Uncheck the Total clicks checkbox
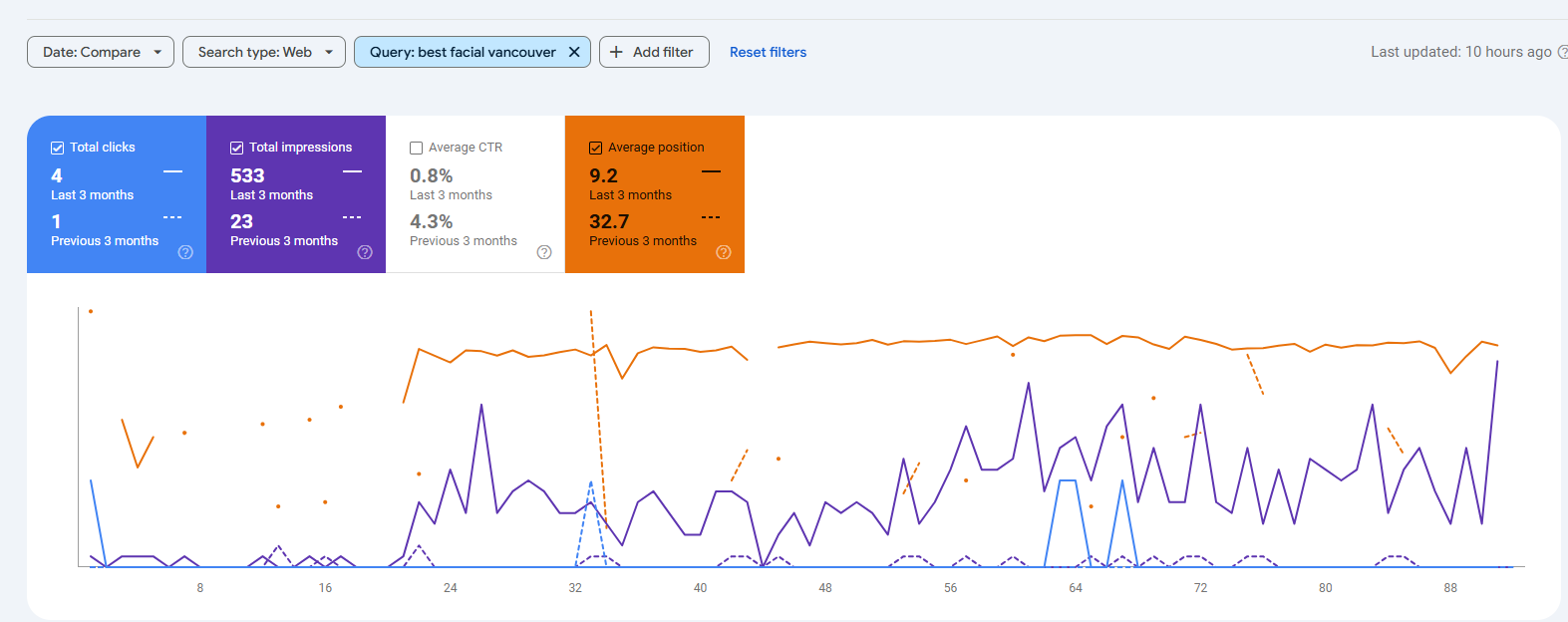1568x622 pixels. click(x=58, y=148)
